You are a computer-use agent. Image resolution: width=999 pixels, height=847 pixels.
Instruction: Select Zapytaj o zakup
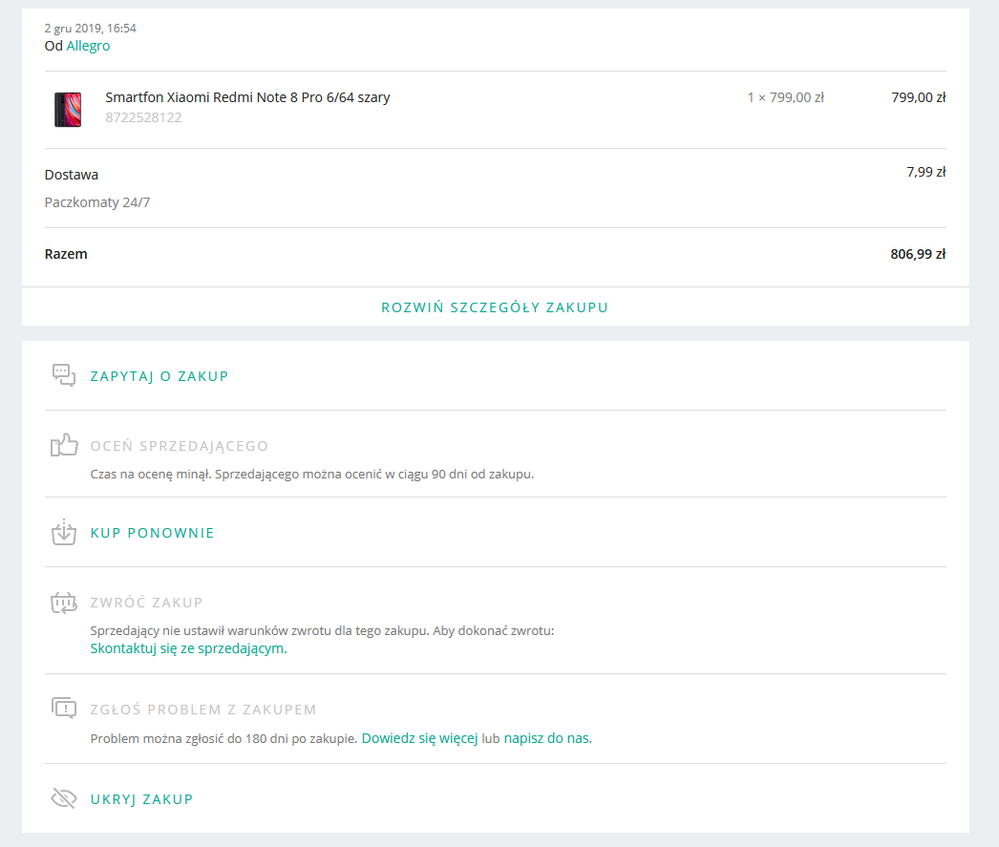point(159,376)
